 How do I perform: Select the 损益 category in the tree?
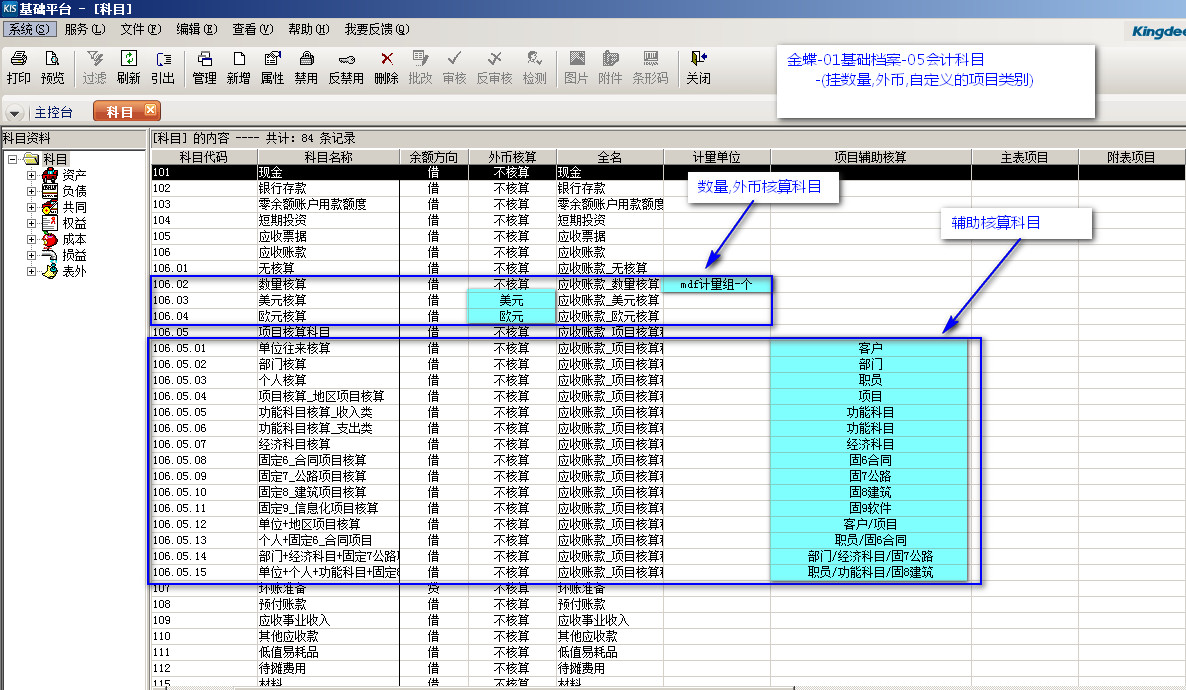pyautogui.click(x=74, y=255)
